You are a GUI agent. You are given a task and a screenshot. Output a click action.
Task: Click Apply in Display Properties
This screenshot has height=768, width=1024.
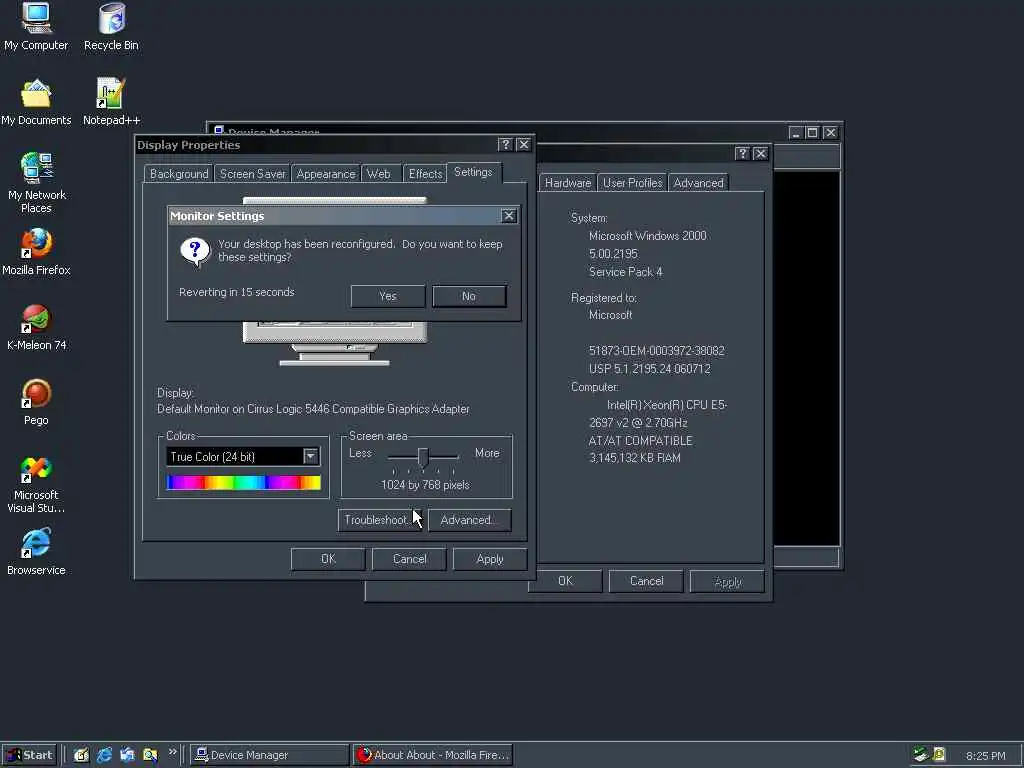click(x=490, y=559)
